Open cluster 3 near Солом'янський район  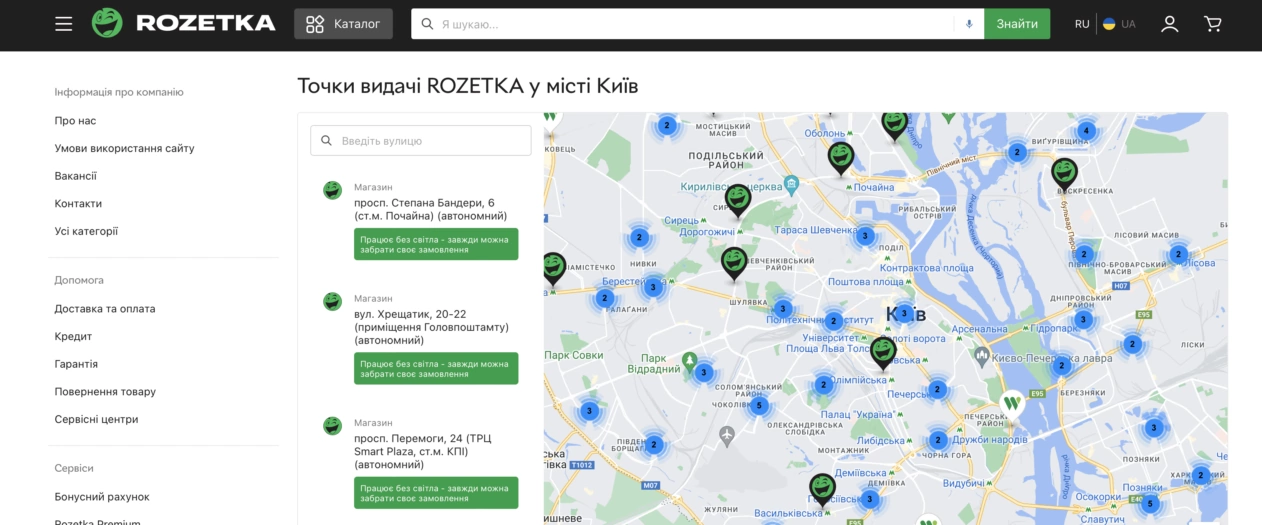point(703,373)
